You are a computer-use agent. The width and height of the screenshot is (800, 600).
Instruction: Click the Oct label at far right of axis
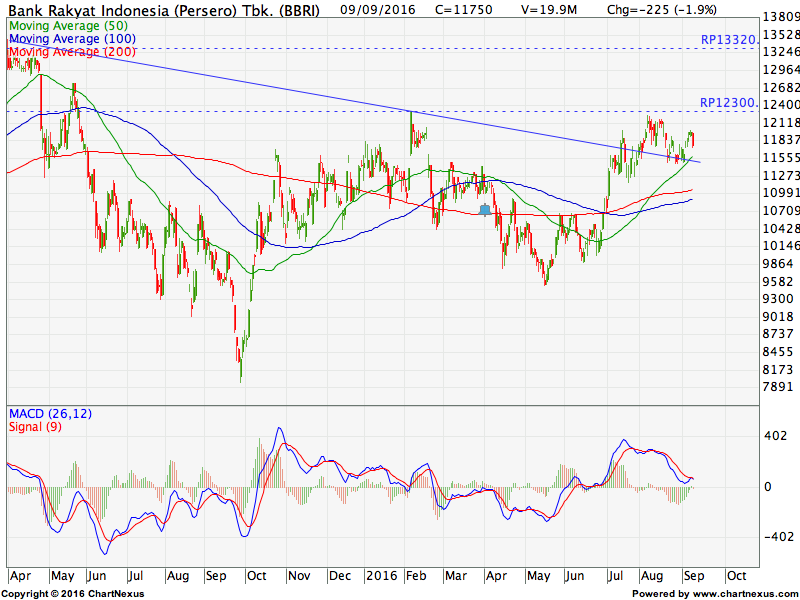coord(737,576)
